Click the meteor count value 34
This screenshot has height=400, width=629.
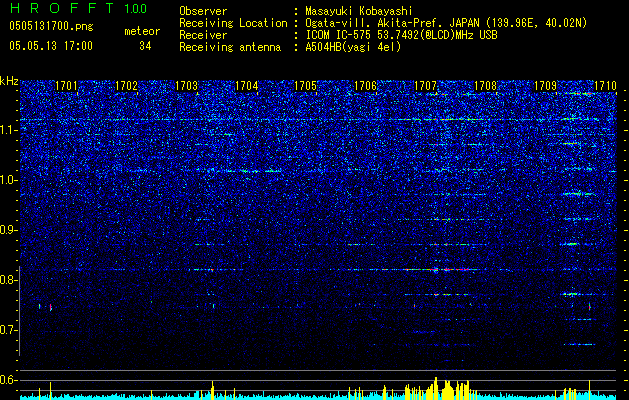click(145, 46)
